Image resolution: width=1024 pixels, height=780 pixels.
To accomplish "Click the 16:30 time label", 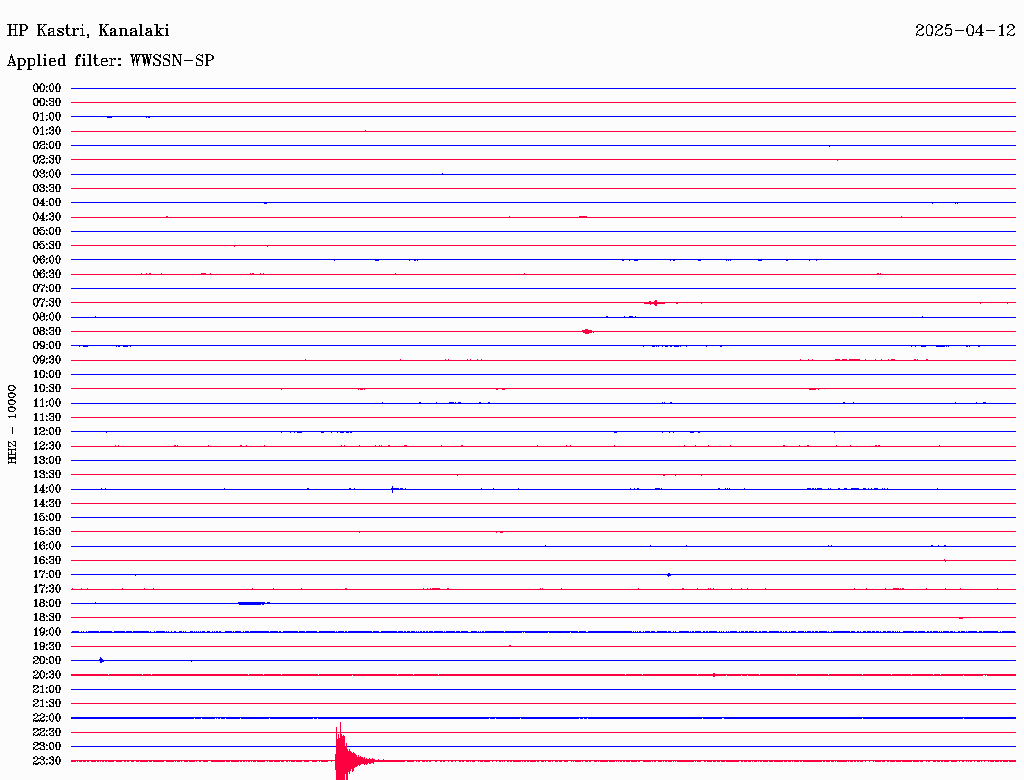I will [x=47, y=561].
